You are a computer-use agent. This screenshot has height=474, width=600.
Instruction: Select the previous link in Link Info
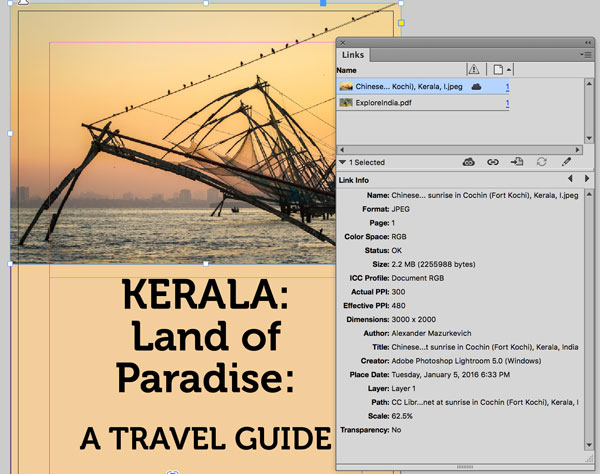(x=570, y=178)
